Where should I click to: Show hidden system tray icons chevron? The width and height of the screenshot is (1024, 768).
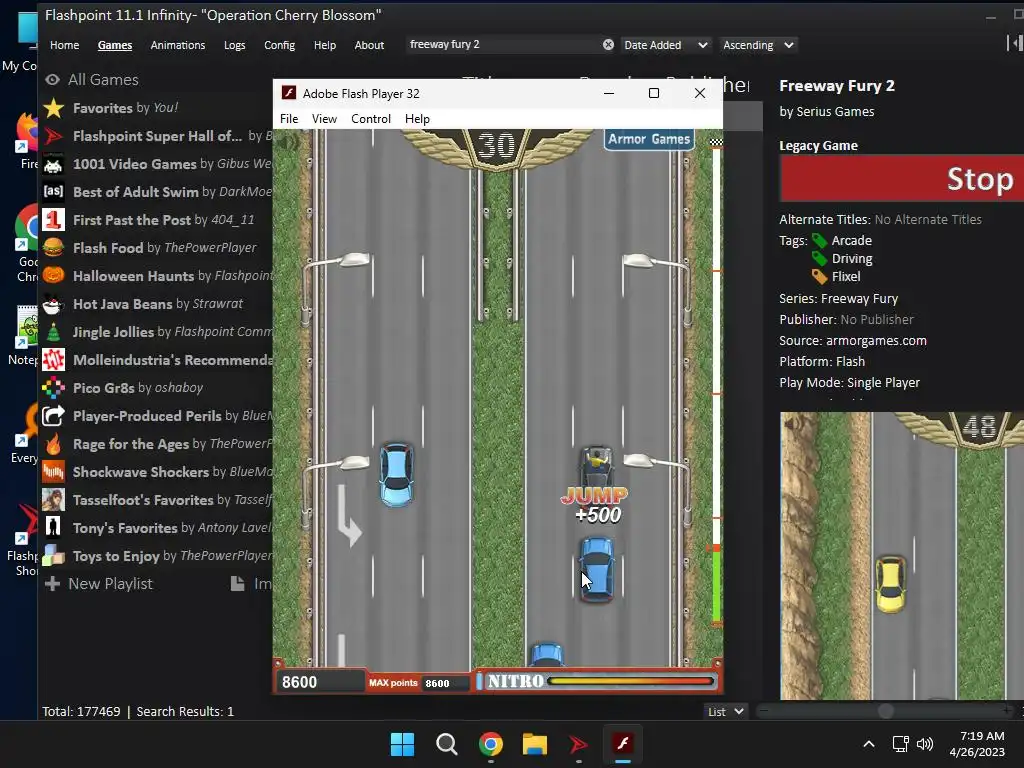click(x=869, y=744)
